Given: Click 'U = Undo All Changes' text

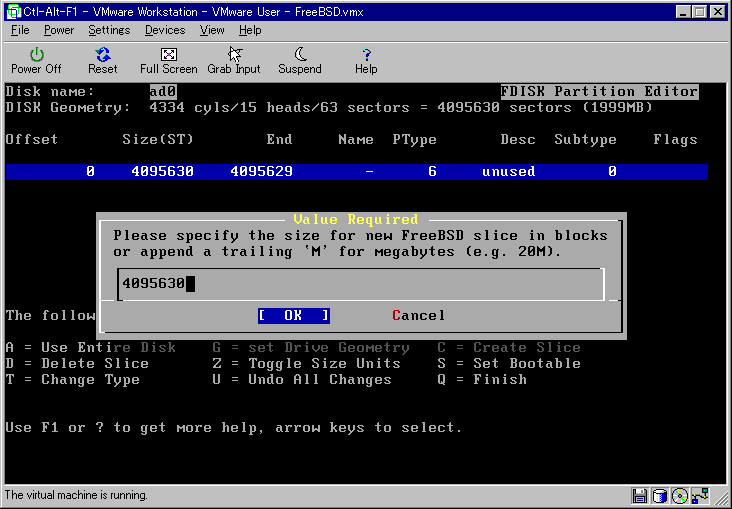Looking at the screenshot, I should point(302,380).
